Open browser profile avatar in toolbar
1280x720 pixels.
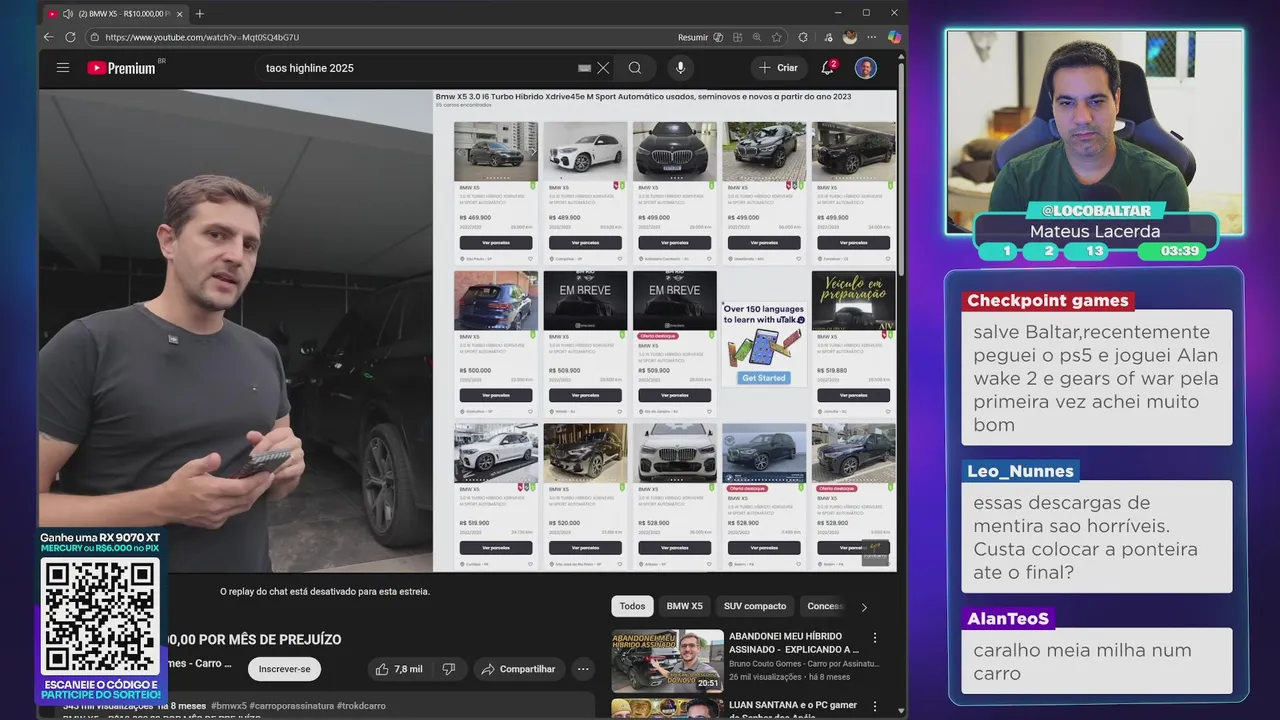(850, 37)
